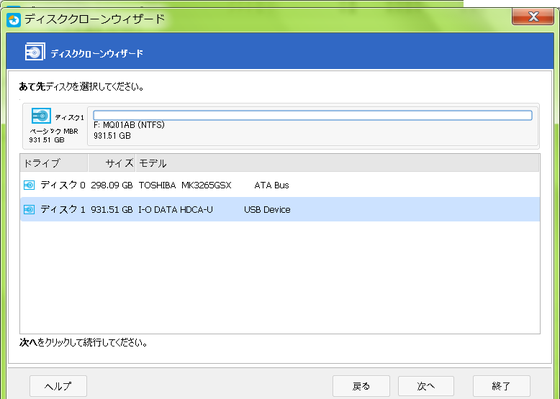Image resolution: width=560 pixels, height=399 pixels.
Task: Click the ディスク1 disk icon in preview panel
Action: (41, 116)
